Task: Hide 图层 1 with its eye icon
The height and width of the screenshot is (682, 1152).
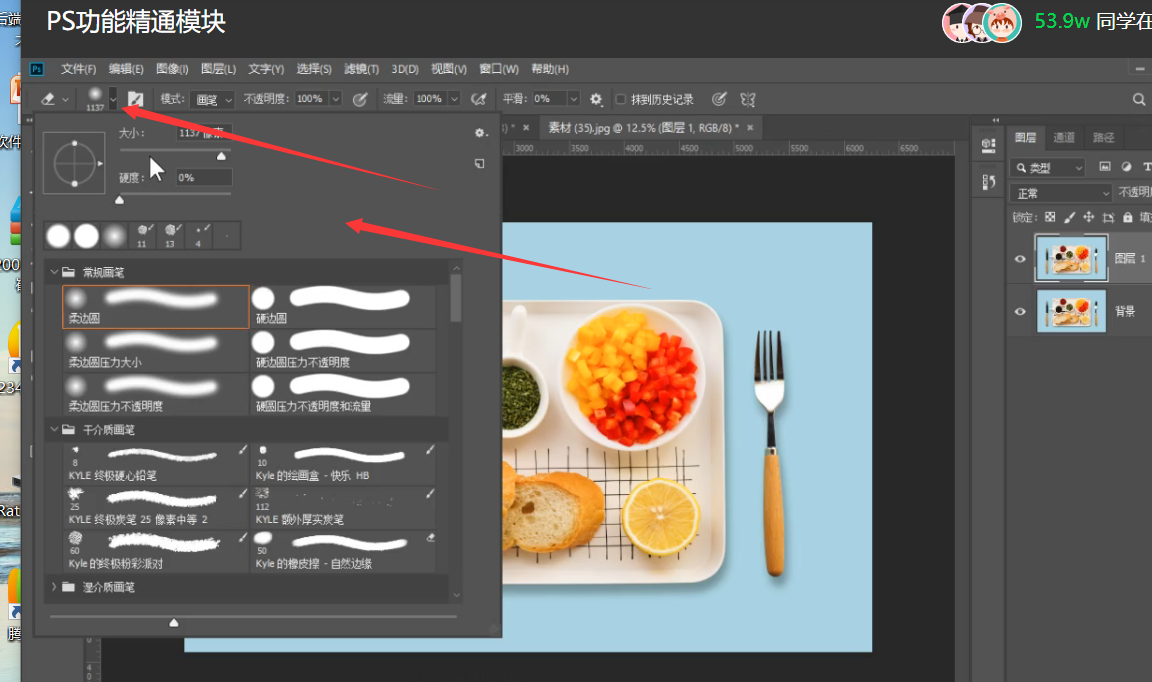Action: pos(1020,259)
